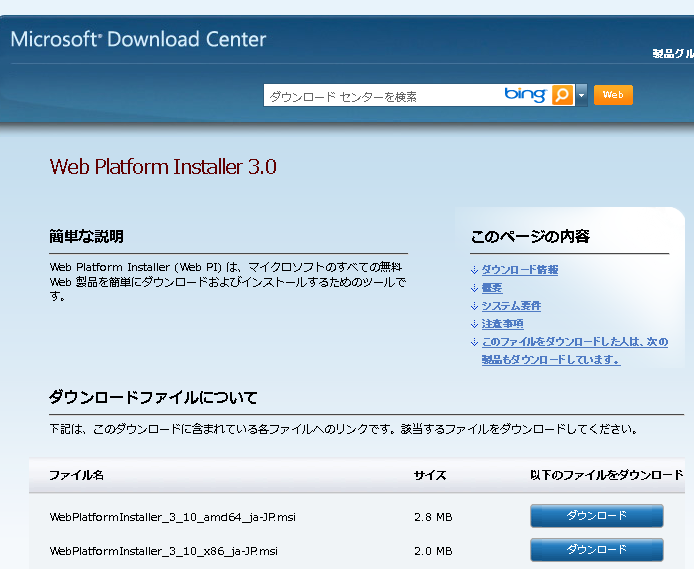Open the システム要件 link
Screen dimensions: 694x569
511,306
